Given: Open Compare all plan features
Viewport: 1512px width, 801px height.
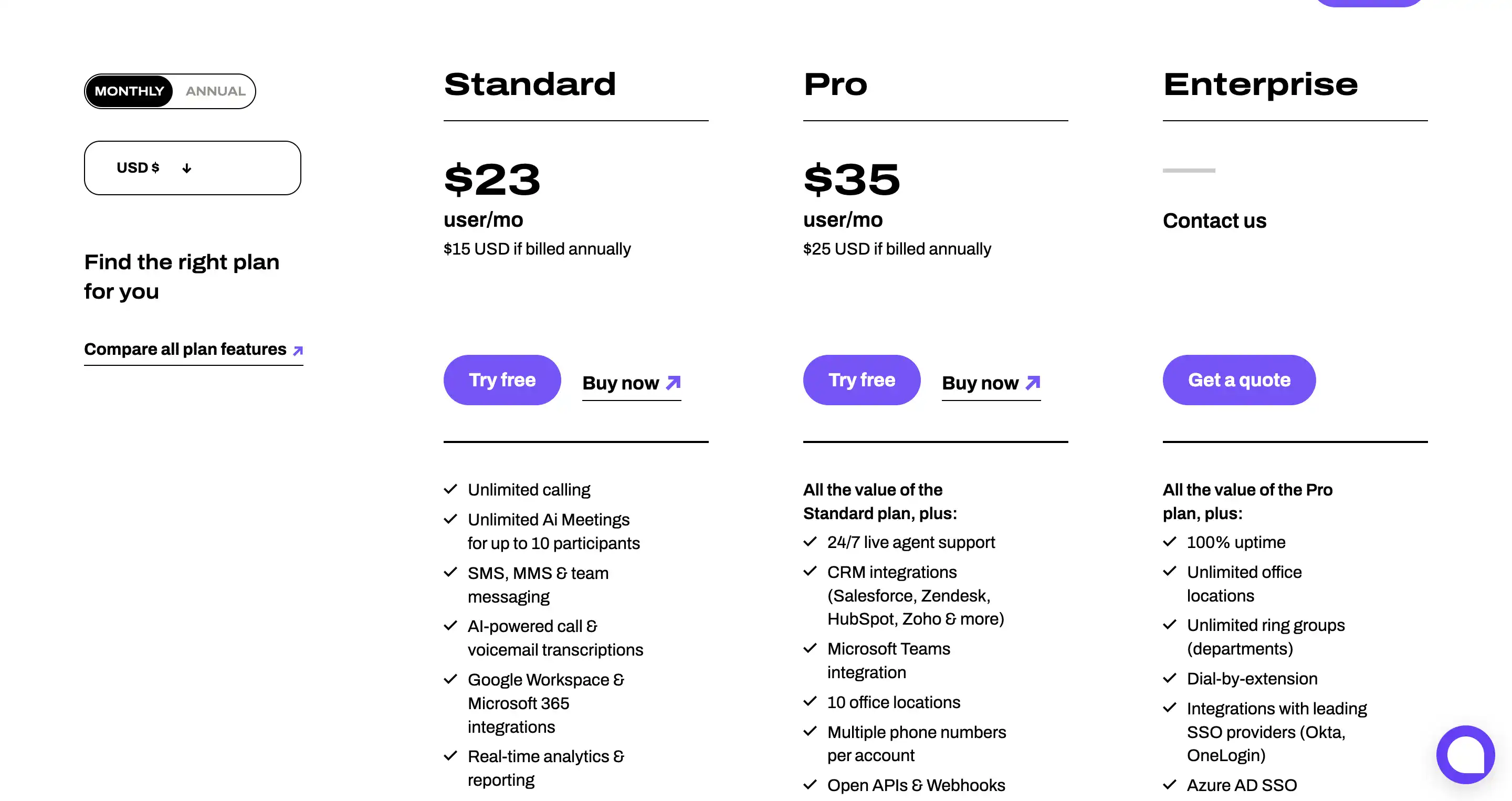Looking at the screenshot, I should (x=184, y=349).
